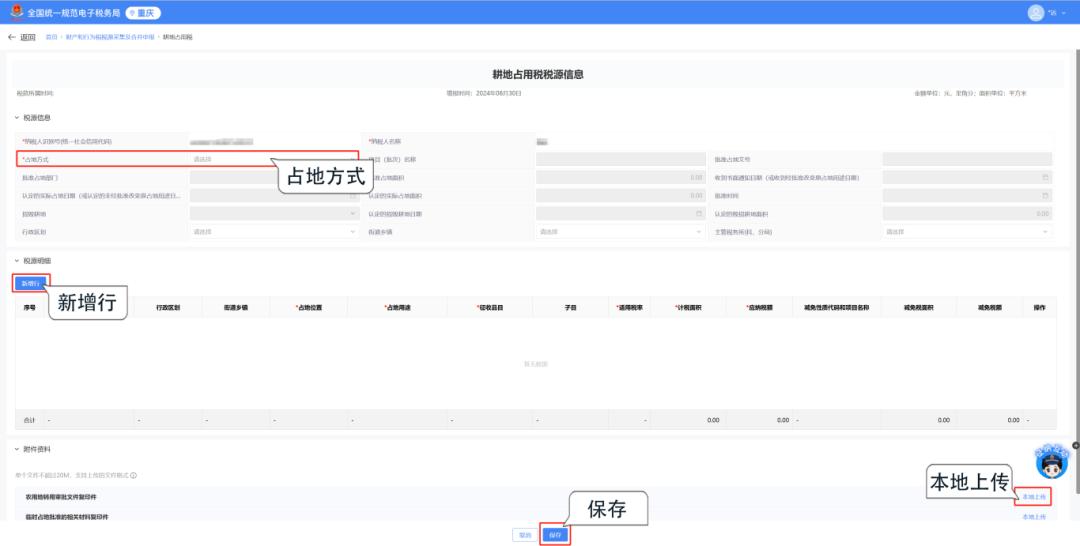This screenshot has width=1080, height=546.
Task: Click the 新增行 button
Action: point(32,283)
